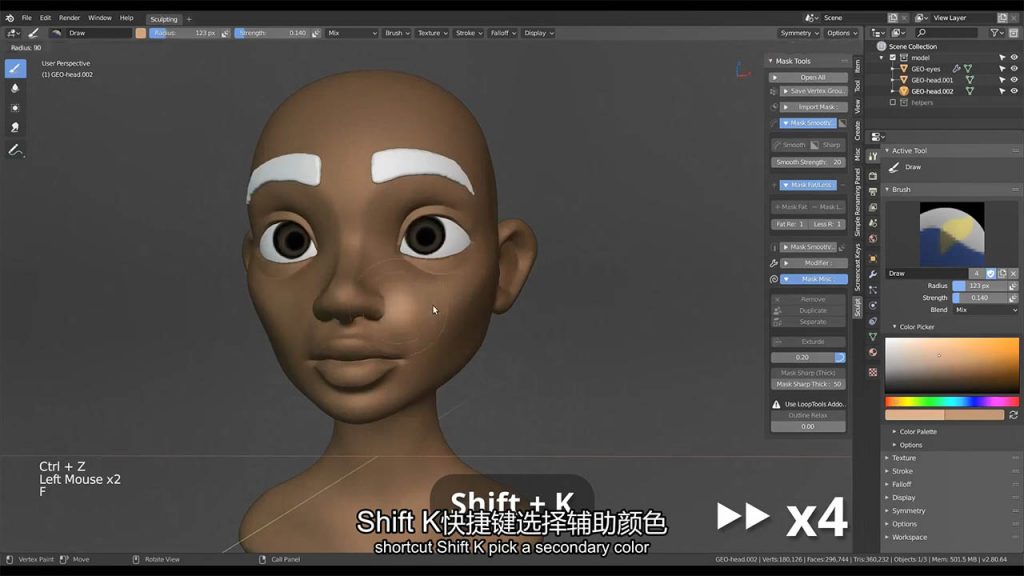1024x576 pixels.
Task: Open the Modifier wrench properties tab
Action: coord(873,273)
